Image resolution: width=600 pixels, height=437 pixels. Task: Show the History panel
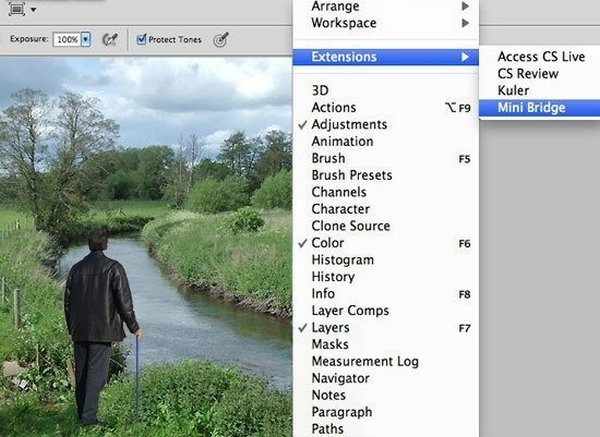click(386, 277)
